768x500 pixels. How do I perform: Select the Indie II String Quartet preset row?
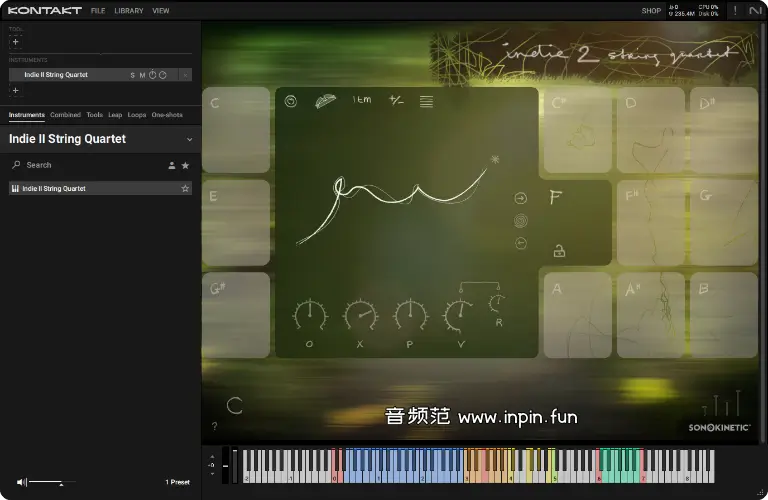(x=100, y=189)
